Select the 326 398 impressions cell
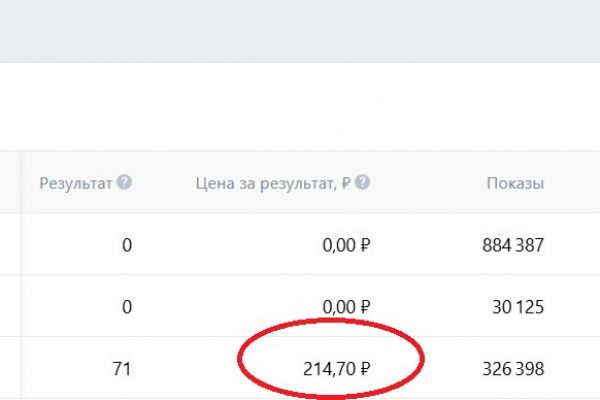This screenshot has width=600, height=400. point(510,368)
